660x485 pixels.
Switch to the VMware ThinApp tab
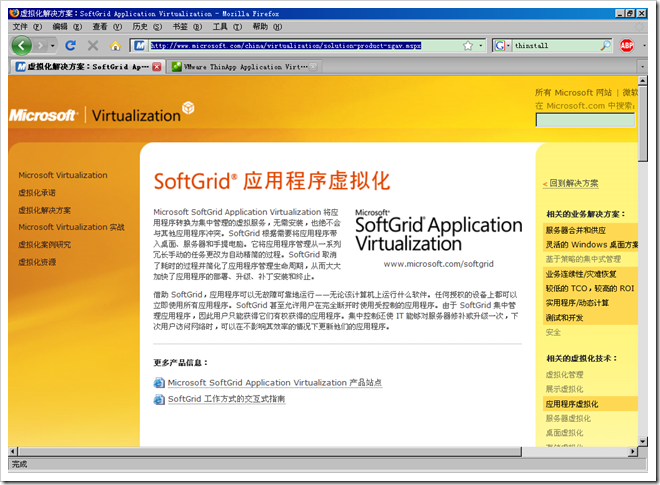[x=244, y=67]
